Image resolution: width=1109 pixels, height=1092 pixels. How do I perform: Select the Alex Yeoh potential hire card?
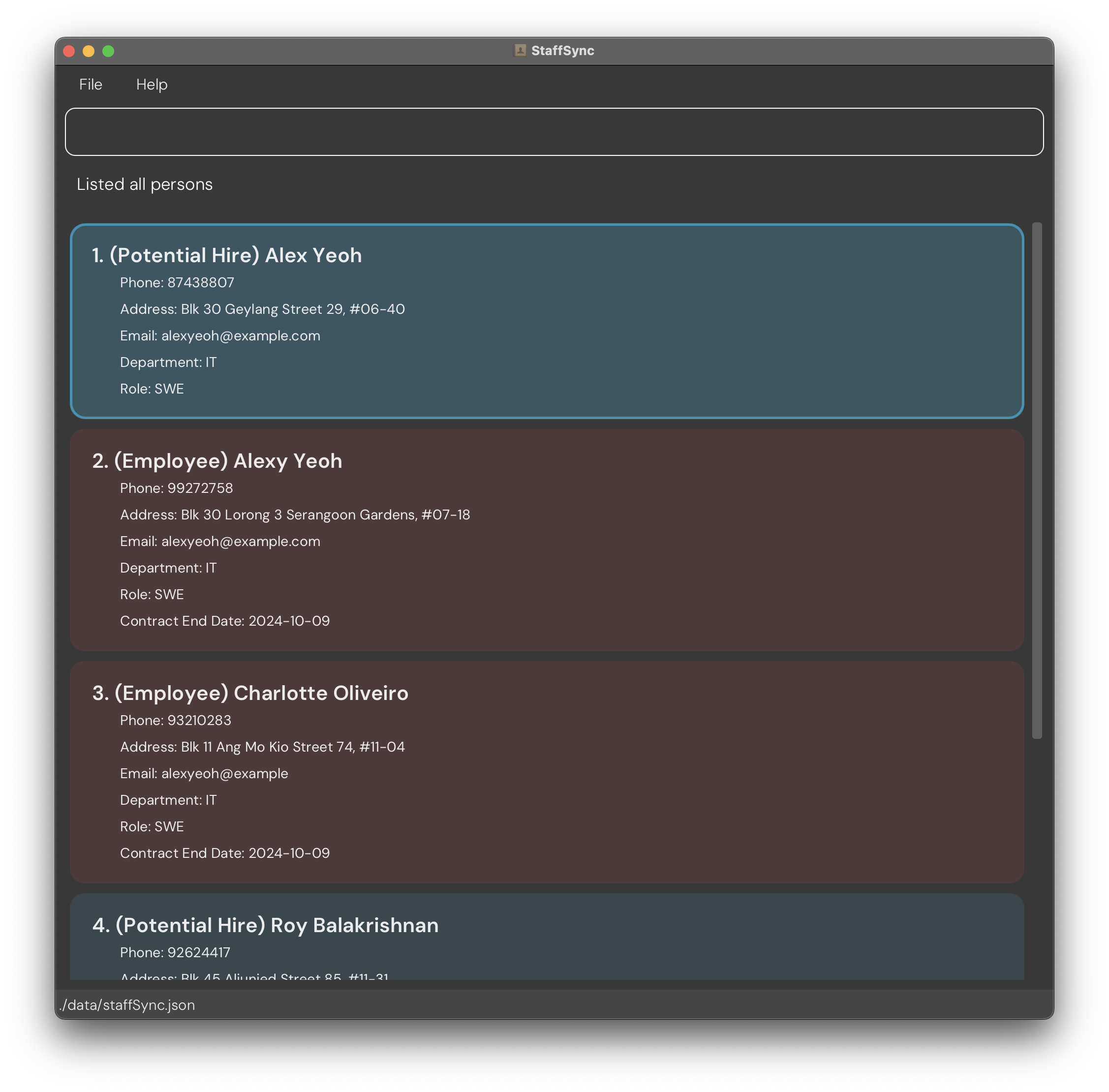point(547,321)
